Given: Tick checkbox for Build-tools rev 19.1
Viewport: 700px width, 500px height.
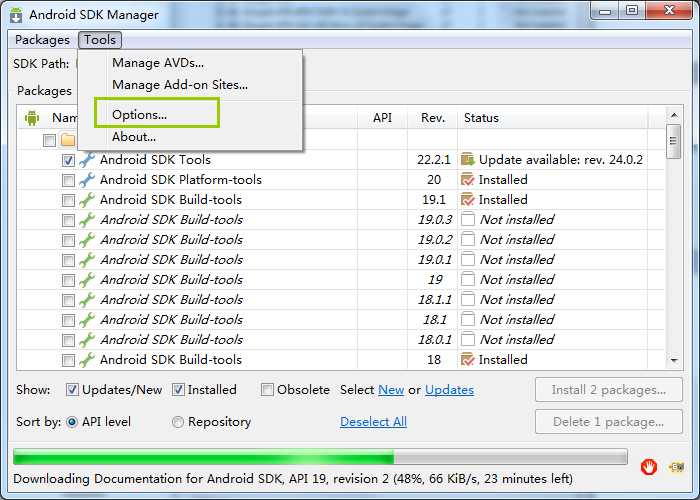Looking at the screenshot, I should [68, 200].
